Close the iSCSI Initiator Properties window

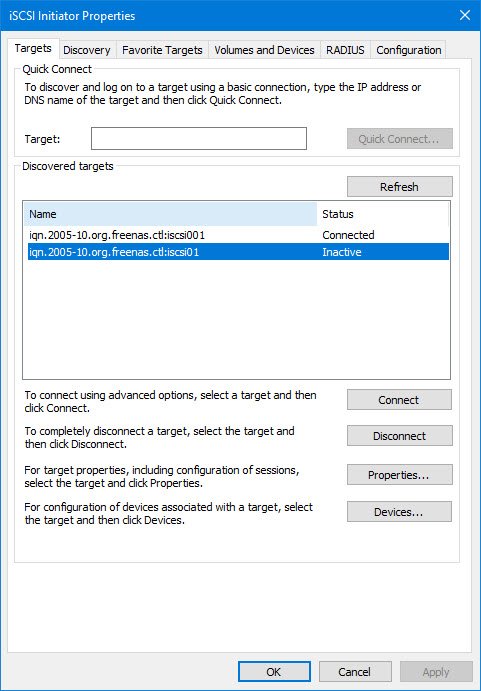click(465, 15)
